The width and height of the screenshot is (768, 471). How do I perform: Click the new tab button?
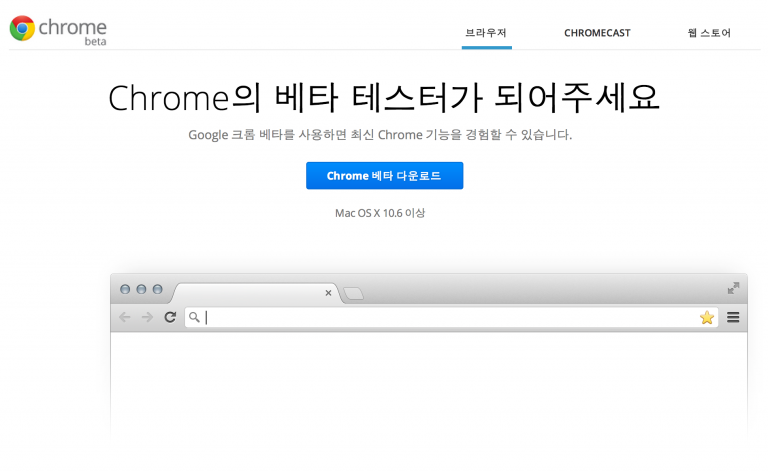tap(354, 293)
